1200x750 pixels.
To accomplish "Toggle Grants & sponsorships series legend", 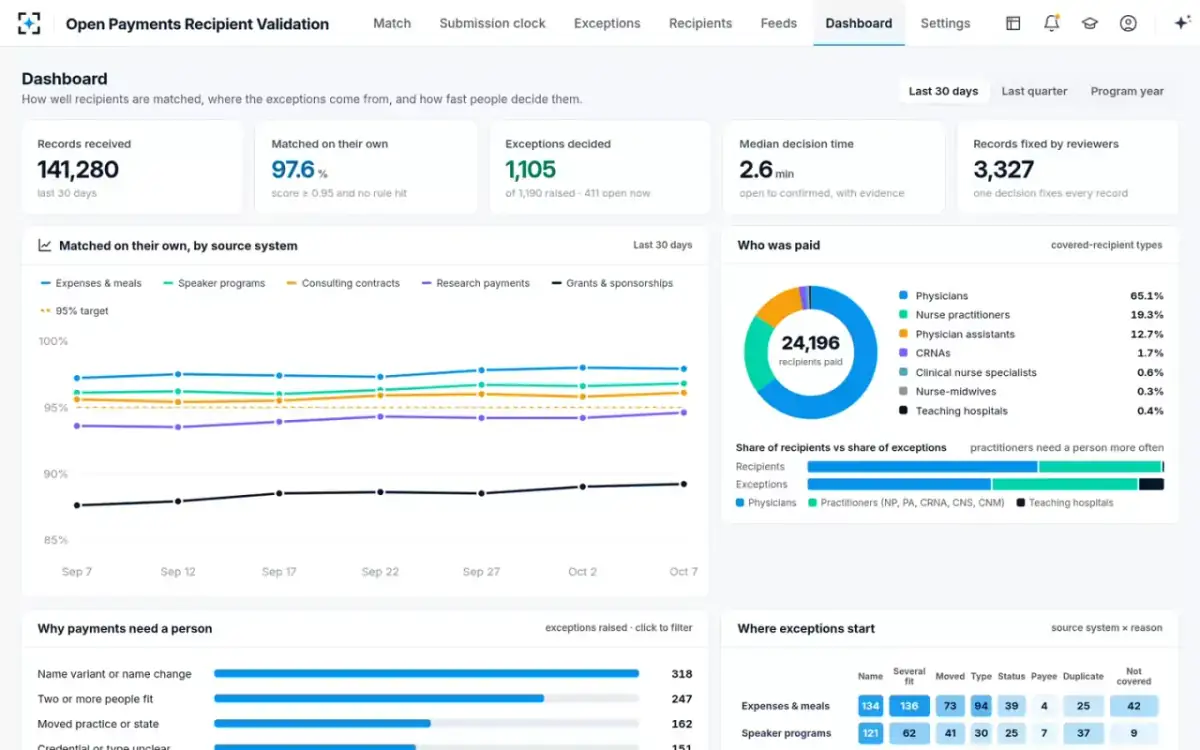I will point(612,283).
